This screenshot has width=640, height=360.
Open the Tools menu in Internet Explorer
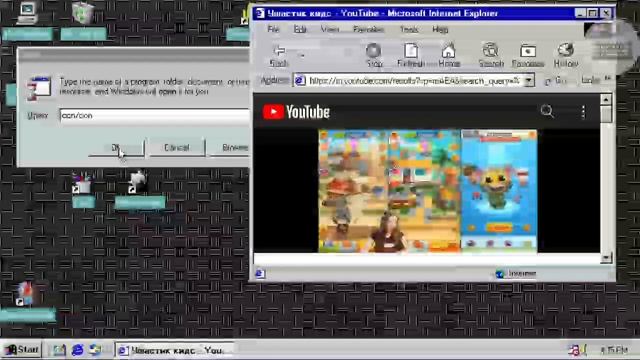coord(409,29)
